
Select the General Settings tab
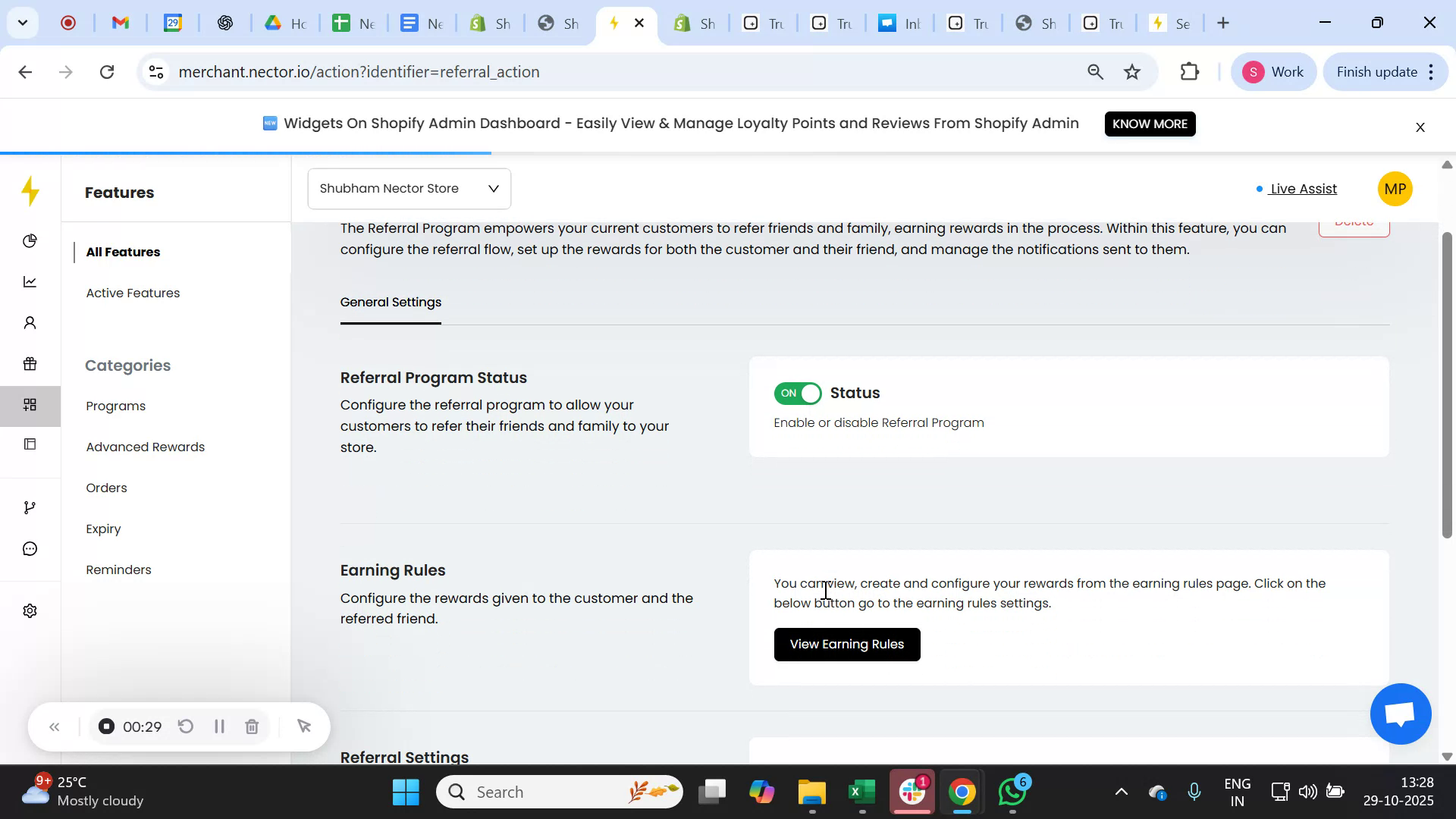[391, 302]
